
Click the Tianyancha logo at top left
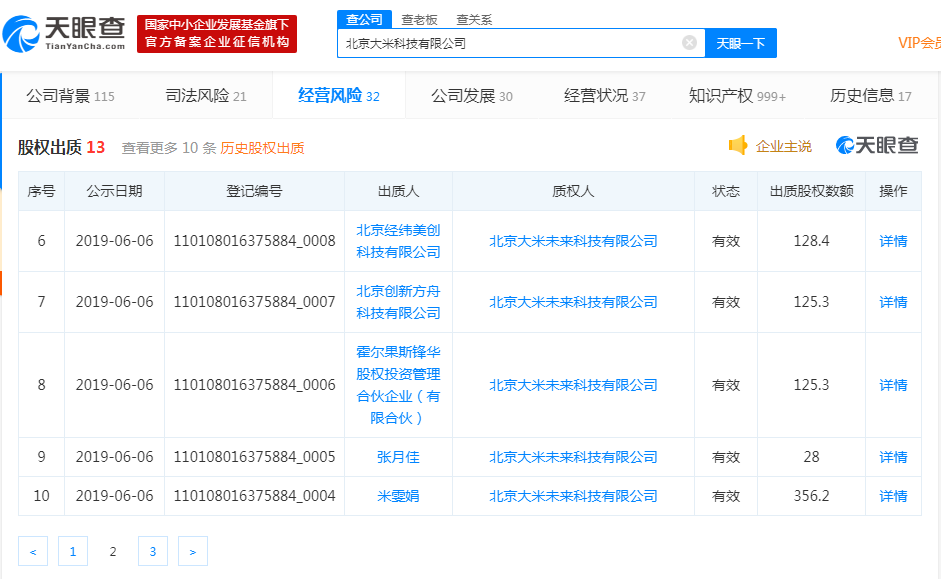(65, 33)
